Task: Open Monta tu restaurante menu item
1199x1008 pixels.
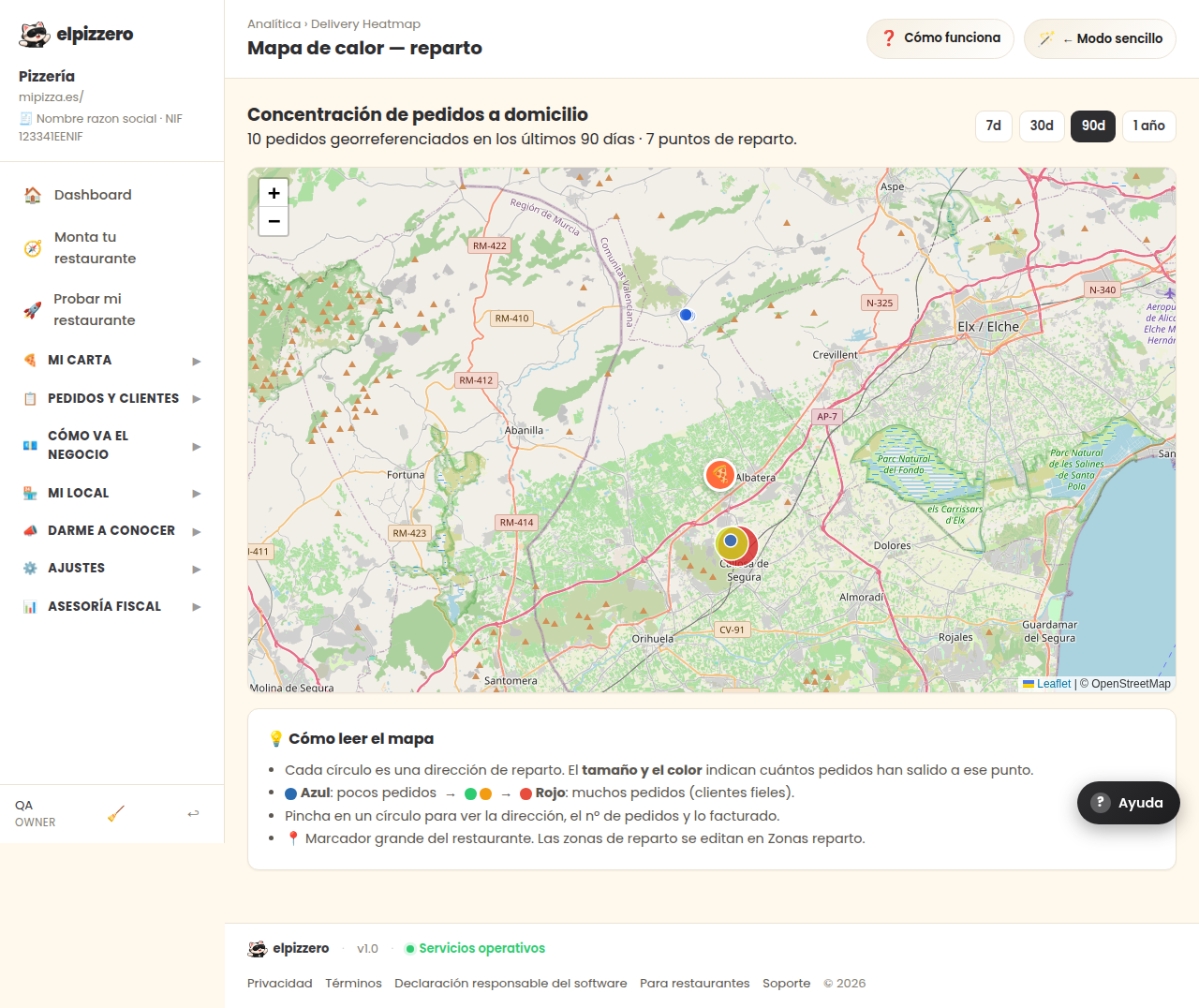Action: 112,248
